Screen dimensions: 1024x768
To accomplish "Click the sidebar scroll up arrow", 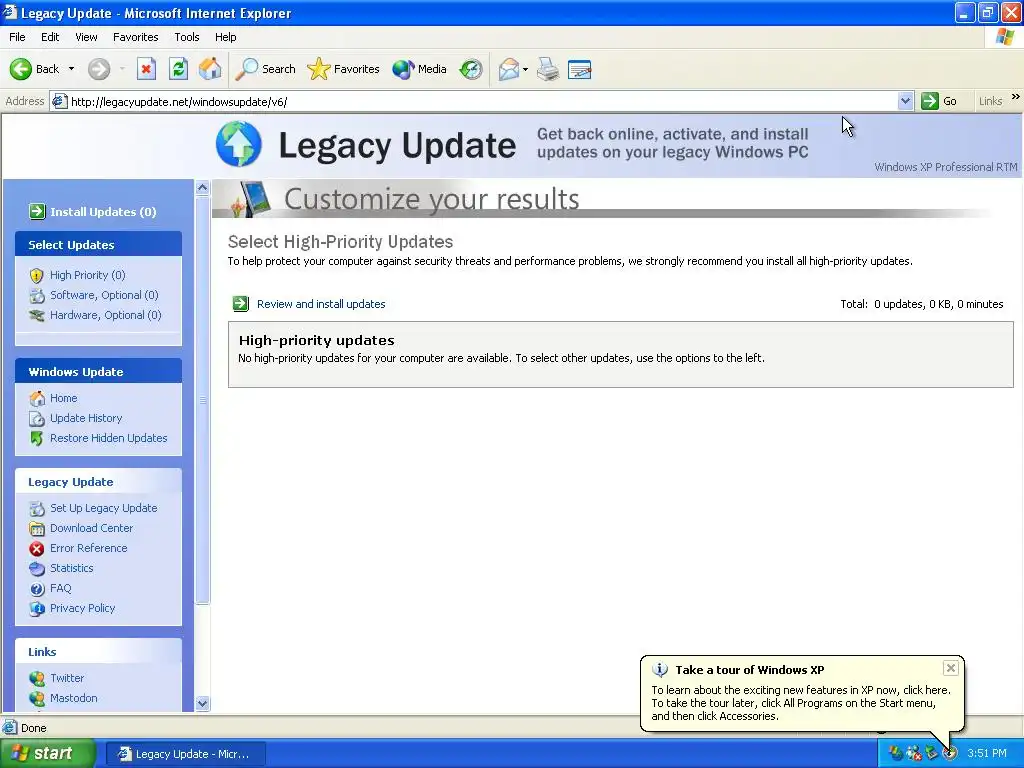I will [202, 187].
